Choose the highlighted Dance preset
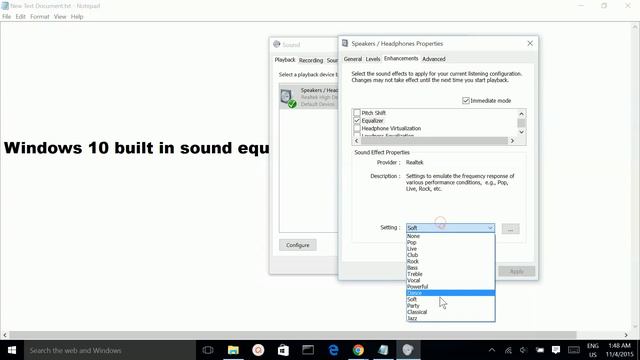This screenshot has width=640, height=360. [x=451, y=293]
